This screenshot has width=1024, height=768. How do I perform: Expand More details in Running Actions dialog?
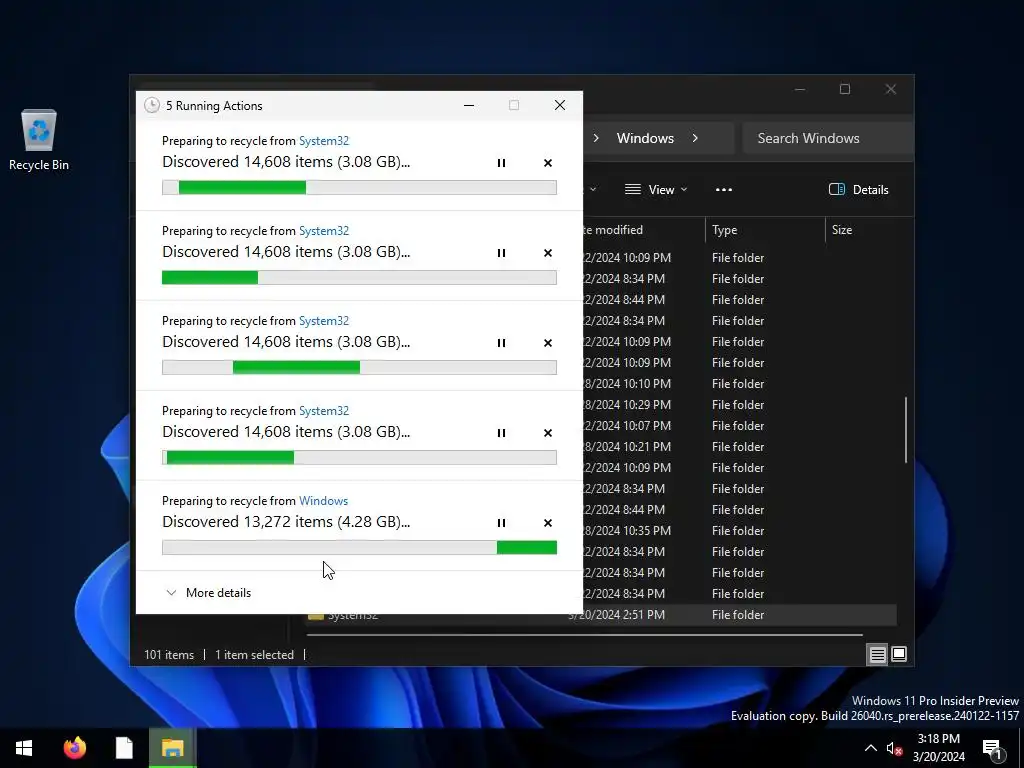click(x=208, y=593)
